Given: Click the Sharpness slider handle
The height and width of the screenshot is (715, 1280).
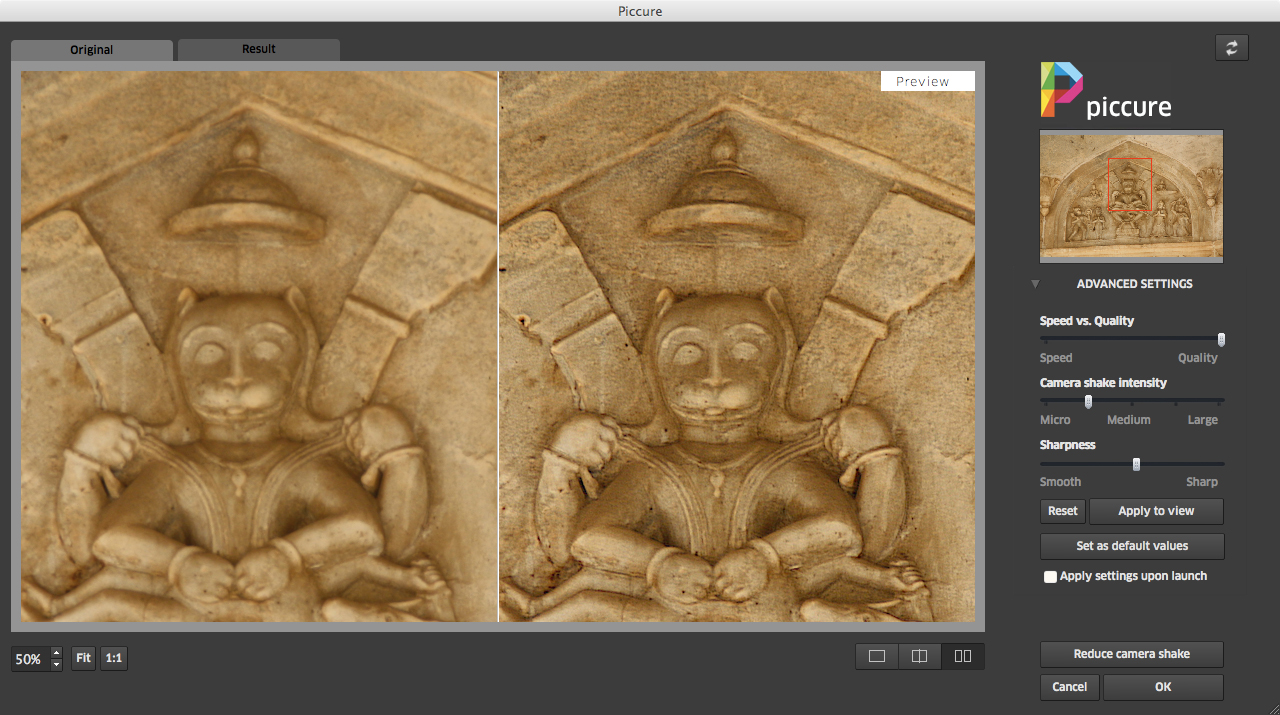Looking at the screenshot, I should point(1136,464).
